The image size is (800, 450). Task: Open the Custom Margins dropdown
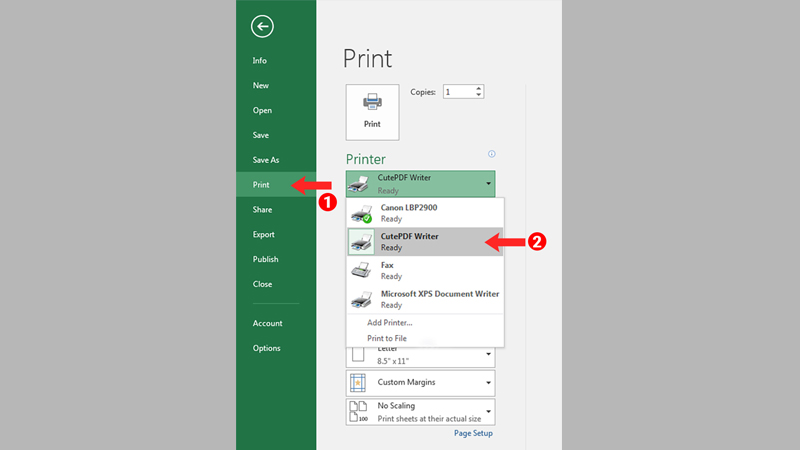pyautogui.click(x=489, y=383)
